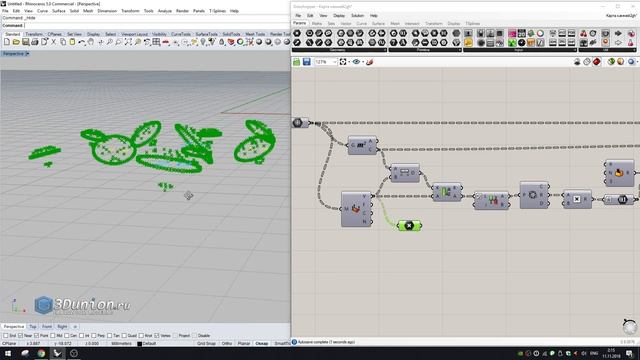The width and height of the screenshot is (640, 360).
Task: Click the four-viewport layout icon in Rhino
Action: point(156,42)
